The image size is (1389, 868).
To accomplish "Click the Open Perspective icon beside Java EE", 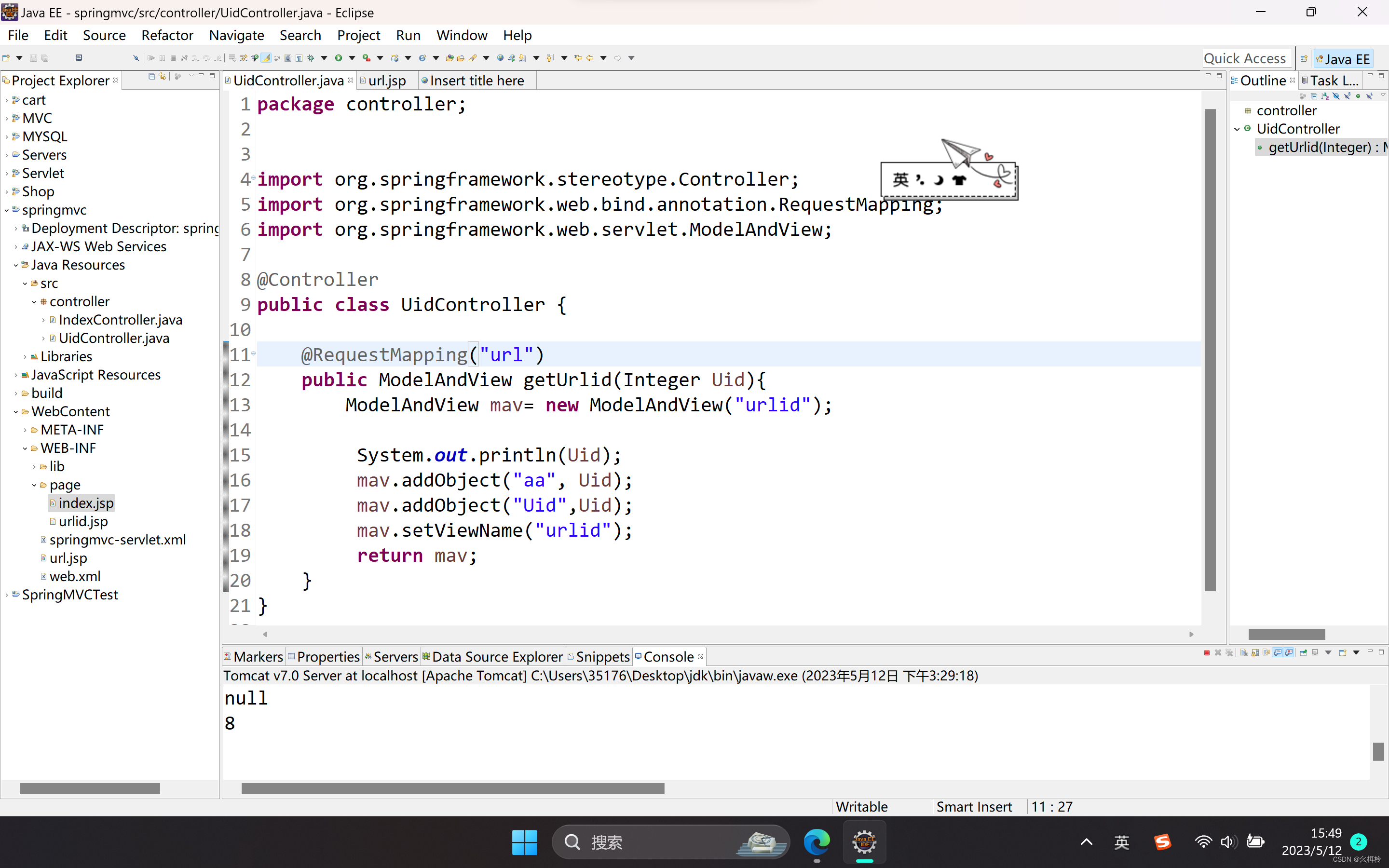I will click(x=1304, y=59).
